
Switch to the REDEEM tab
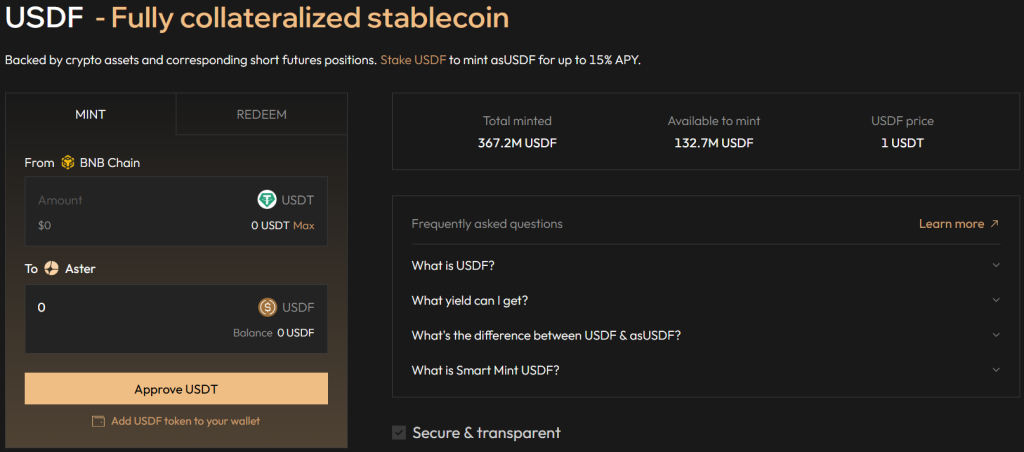point(262,114)
